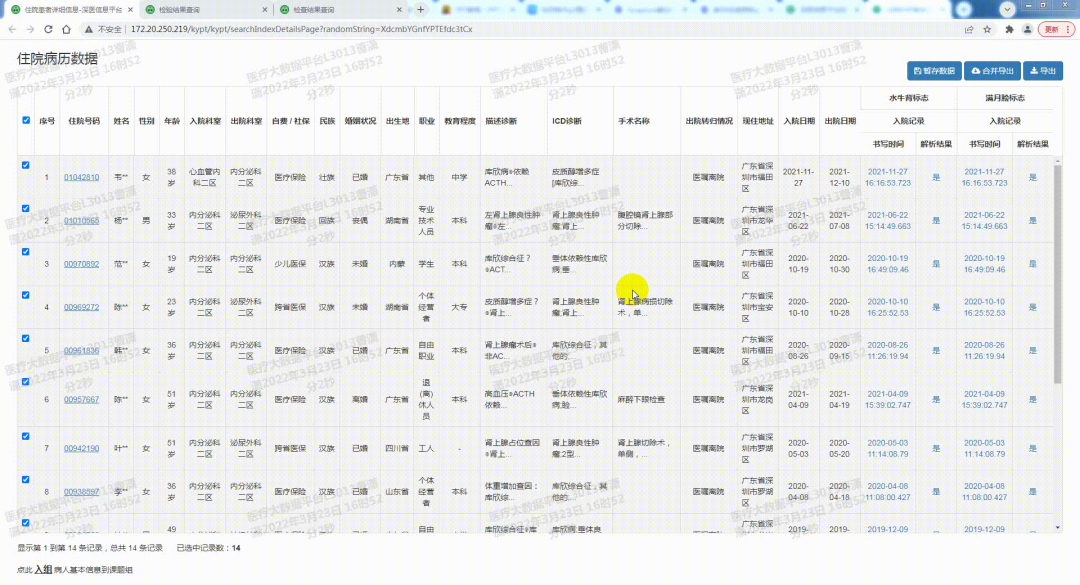
Task: Open the browser home page icon
Action: coord(66,30)
